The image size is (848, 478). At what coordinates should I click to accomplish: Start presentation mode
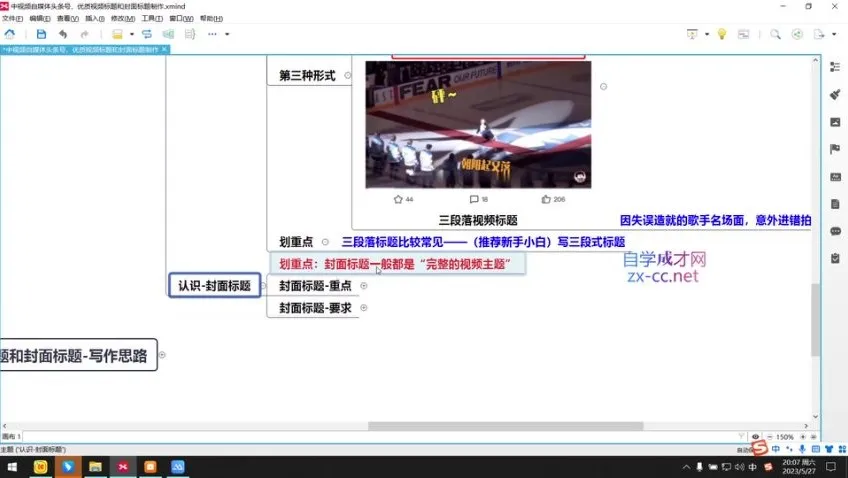[x=692, y=34]
